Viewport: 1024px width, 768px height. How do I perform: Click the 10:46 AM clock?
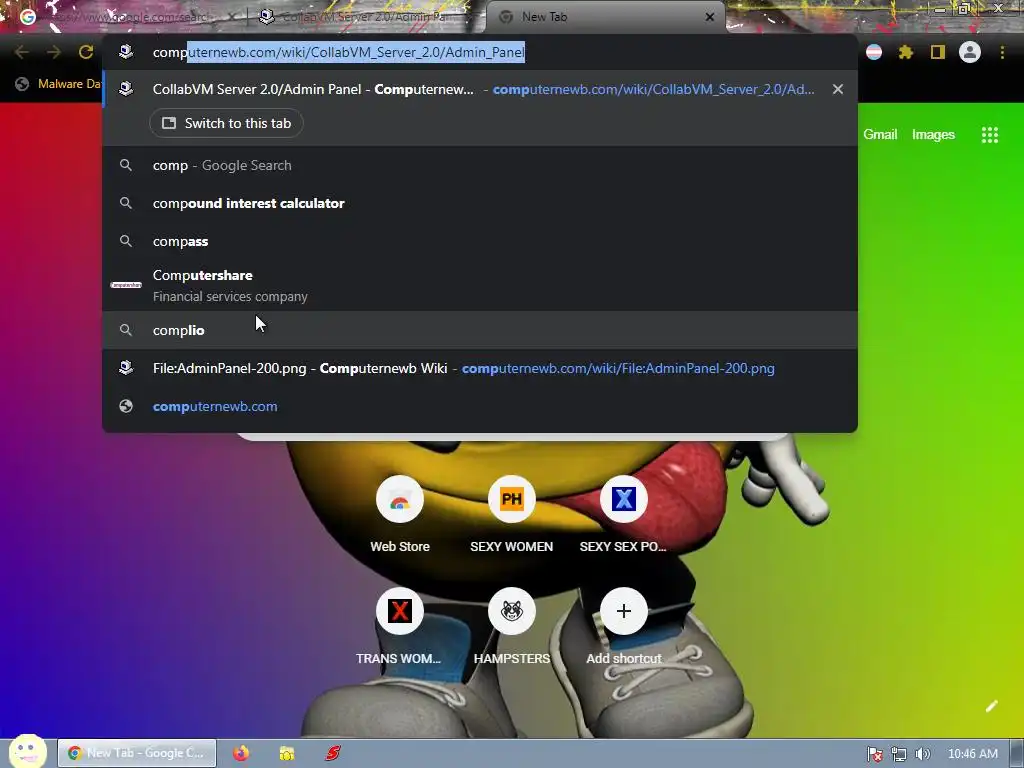click(x=972, y=754)
